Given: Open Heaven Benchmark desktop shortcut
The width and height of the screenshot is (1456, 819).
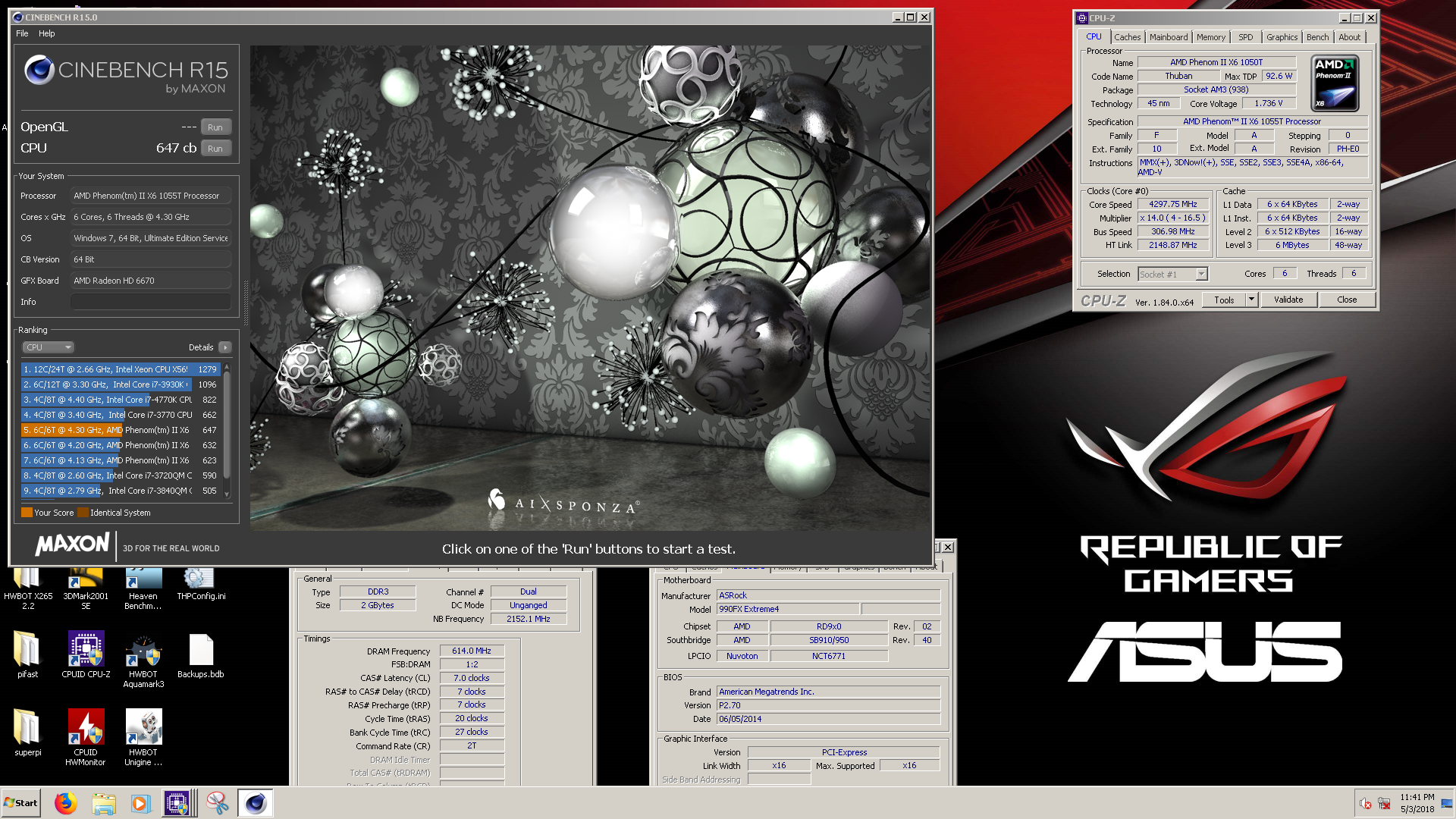Looking at the screenshot, I should 143,588.
